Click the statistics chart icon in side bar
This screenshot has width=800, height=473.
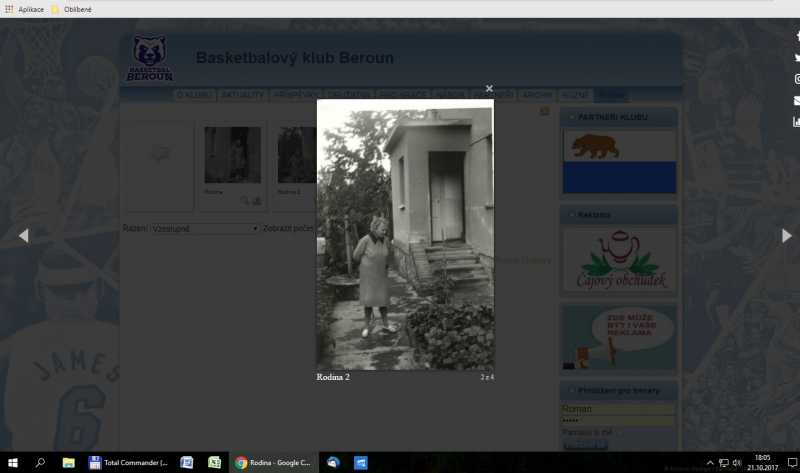(797, 121)
